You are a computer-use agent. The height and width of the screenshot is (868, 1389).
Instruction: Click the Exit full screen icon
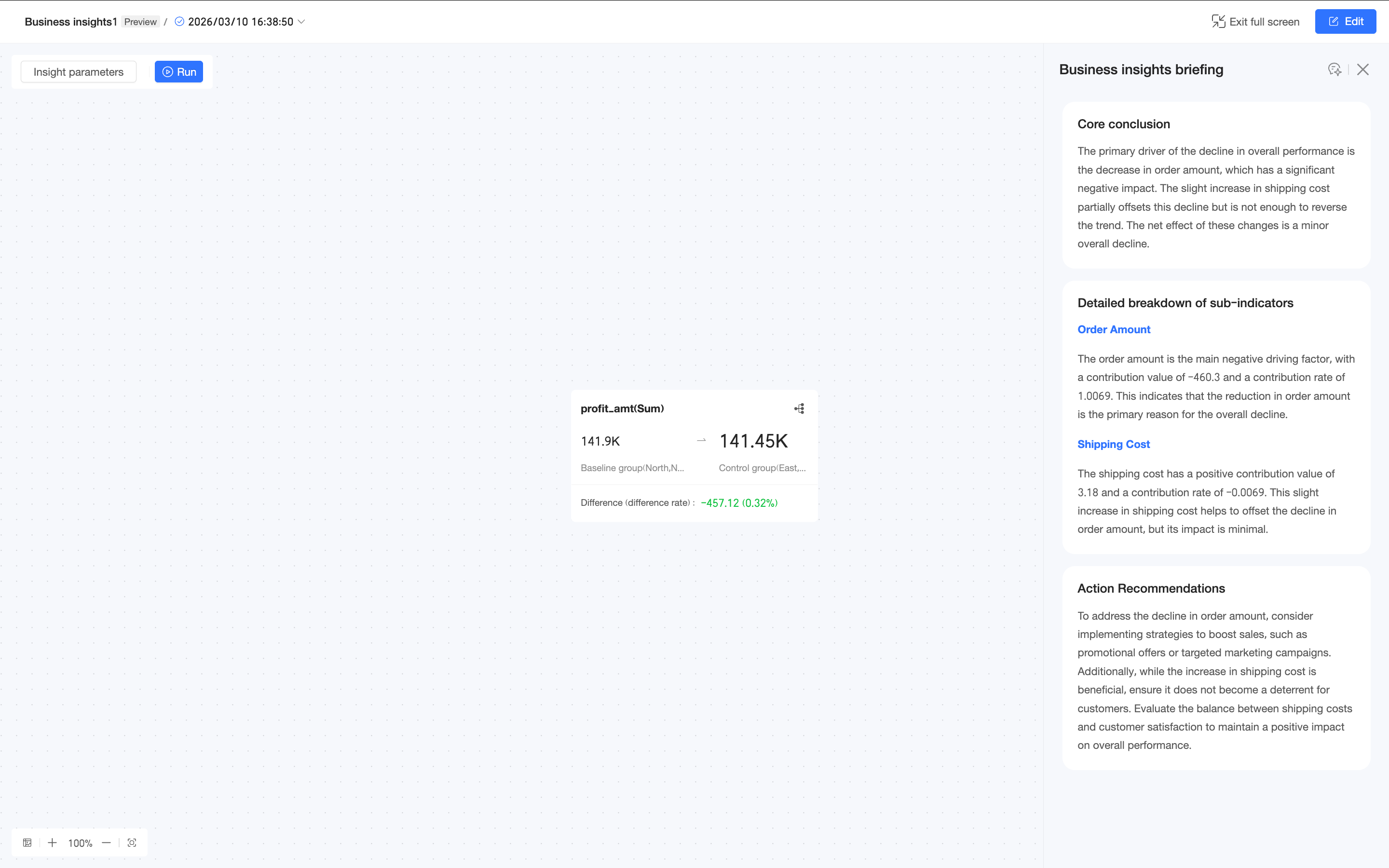(1218, 22)
